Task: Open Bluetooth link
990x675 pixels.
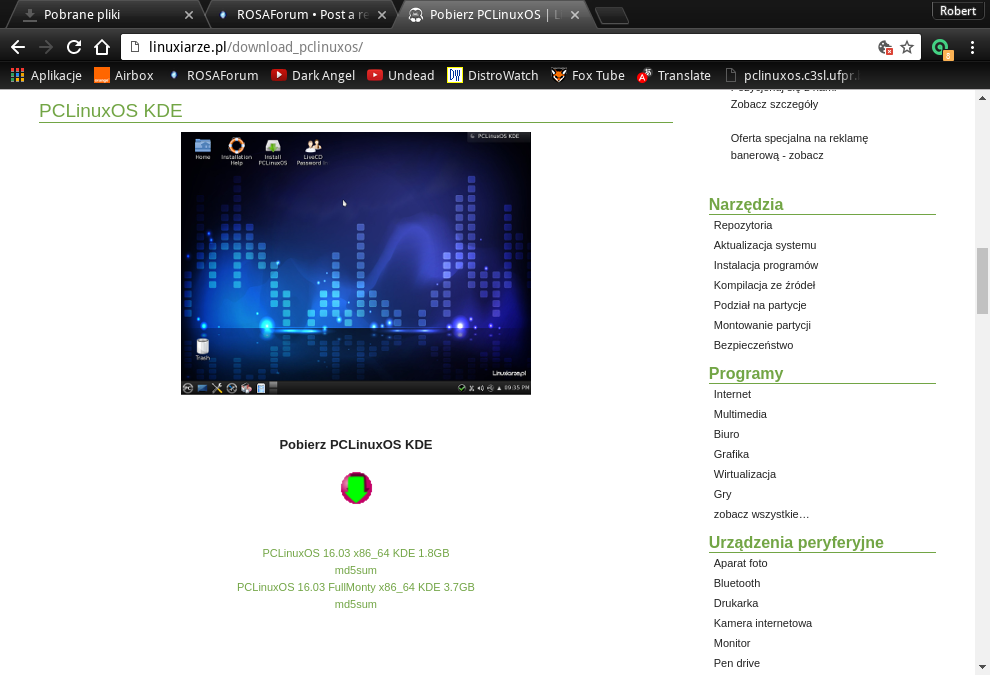Action: tap(737, 583)
